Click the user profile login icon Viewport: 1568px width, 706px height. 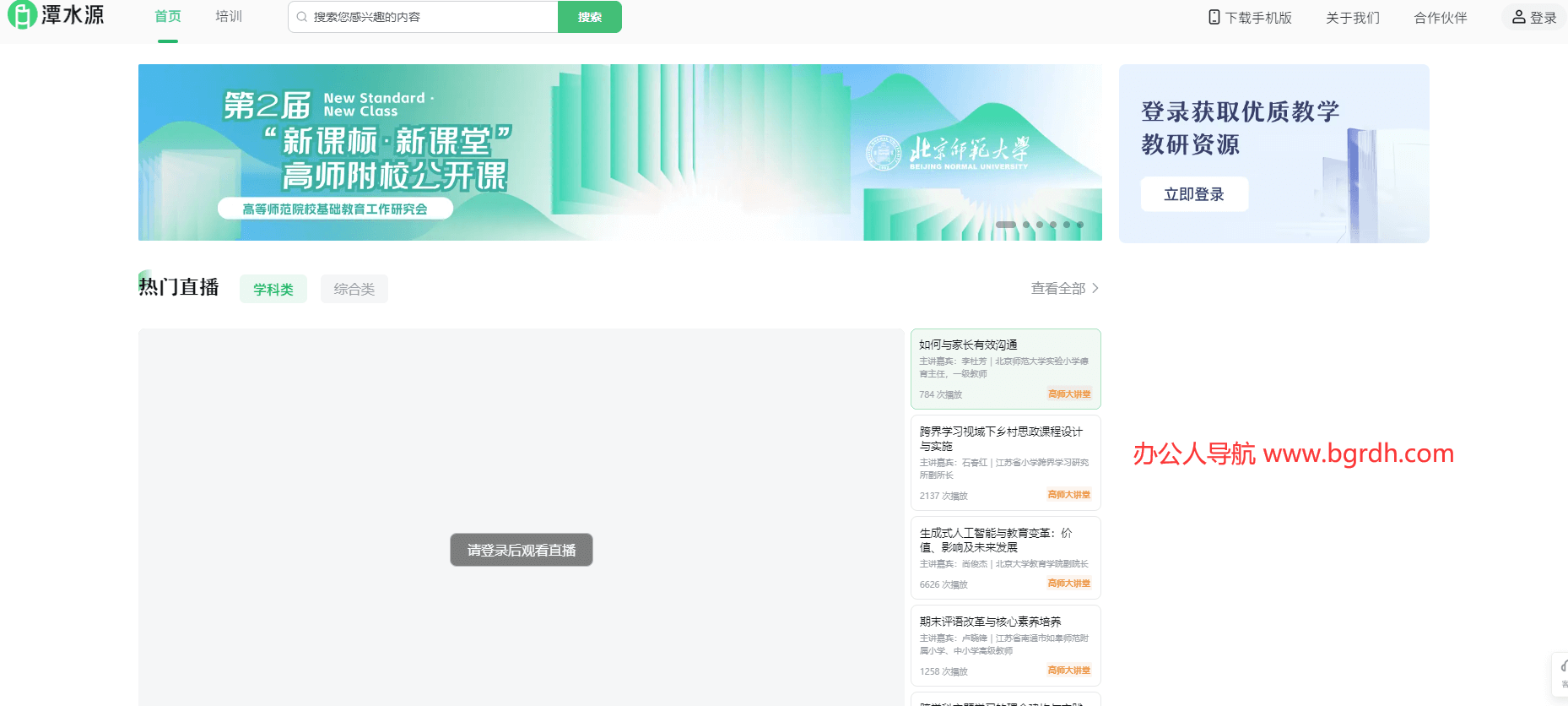coord(1518,17)
